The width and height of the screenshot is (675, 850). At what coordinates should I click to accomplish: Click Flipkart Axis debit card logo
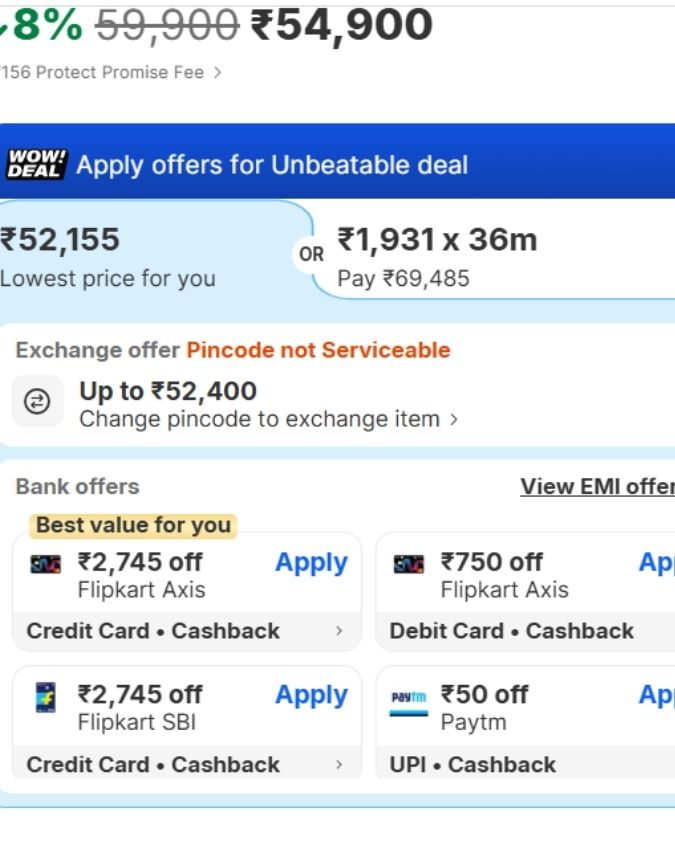coord(409,564)
